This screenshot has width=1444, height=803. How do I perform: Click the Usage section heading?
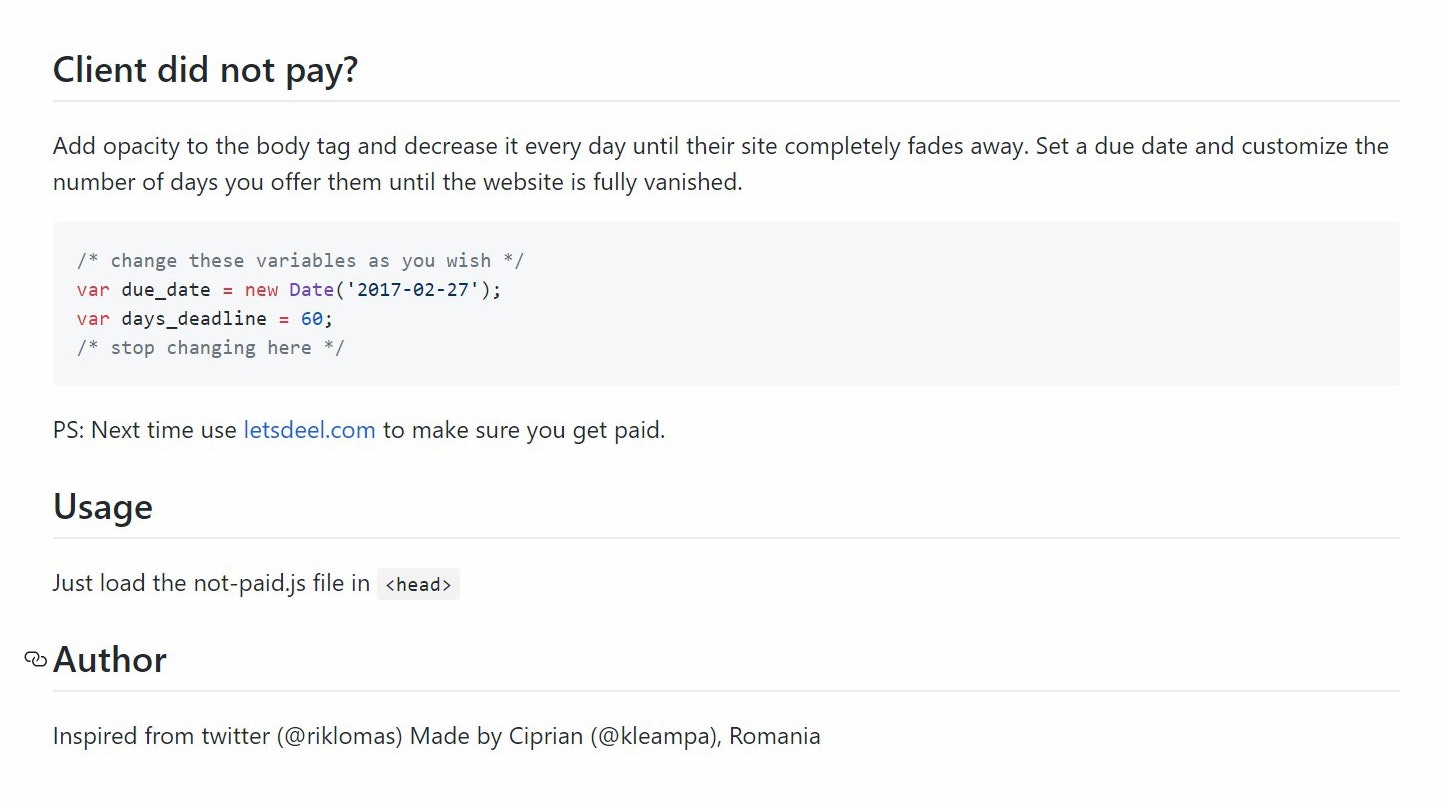point(103,507)
